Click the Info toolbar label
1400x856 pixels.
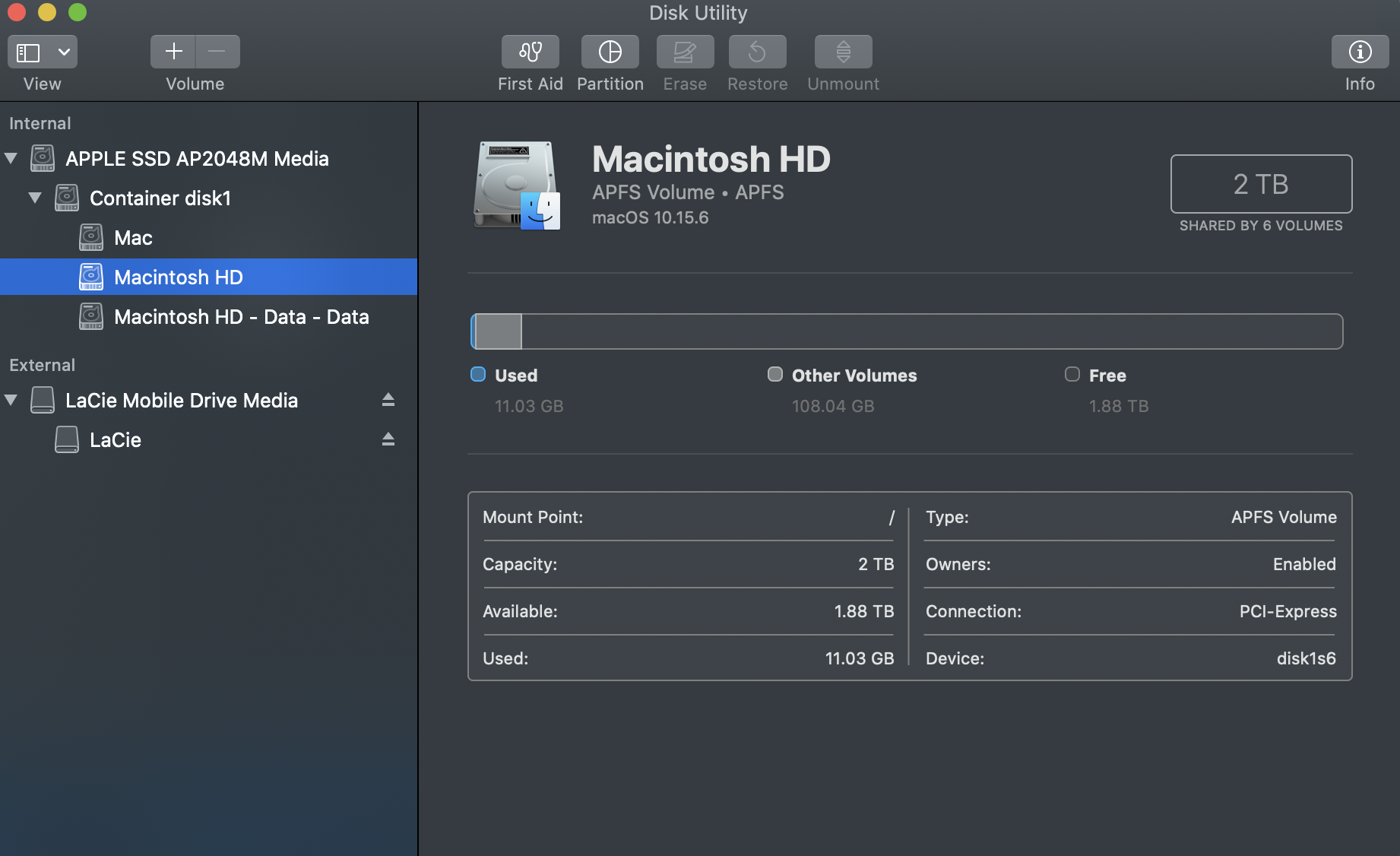pyautogui.click(x=1360, y=84)
